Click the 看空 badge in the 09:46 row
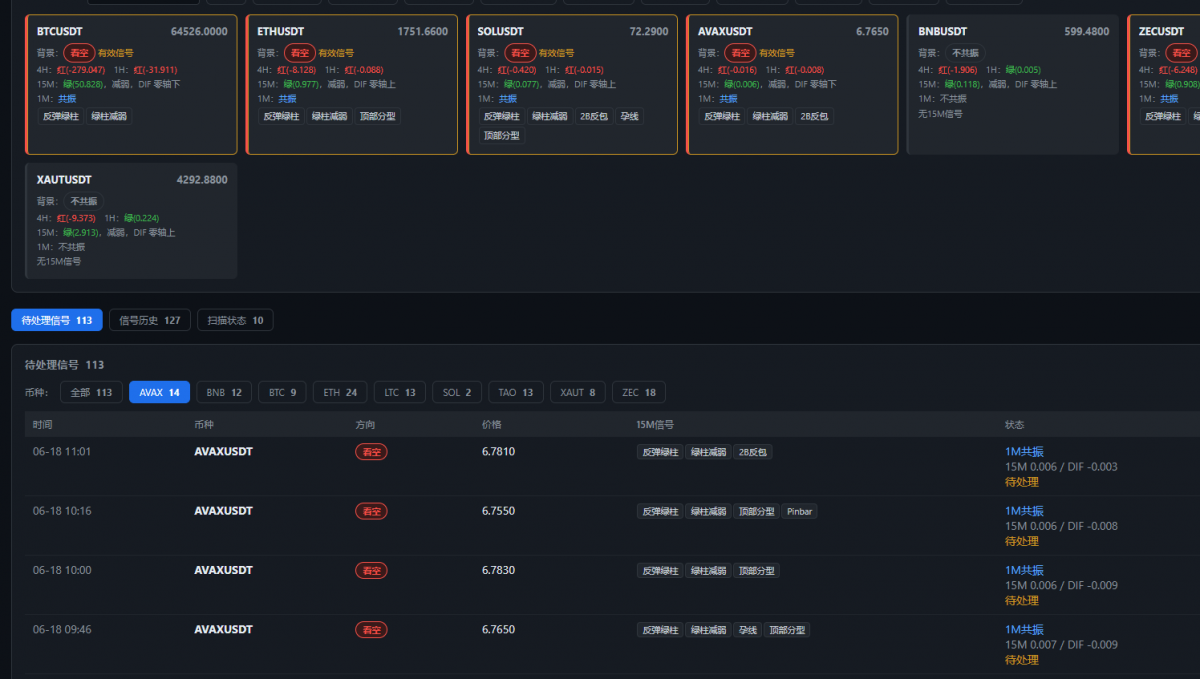The width and height of the screenshot is (1200, 679). [371, 630]
